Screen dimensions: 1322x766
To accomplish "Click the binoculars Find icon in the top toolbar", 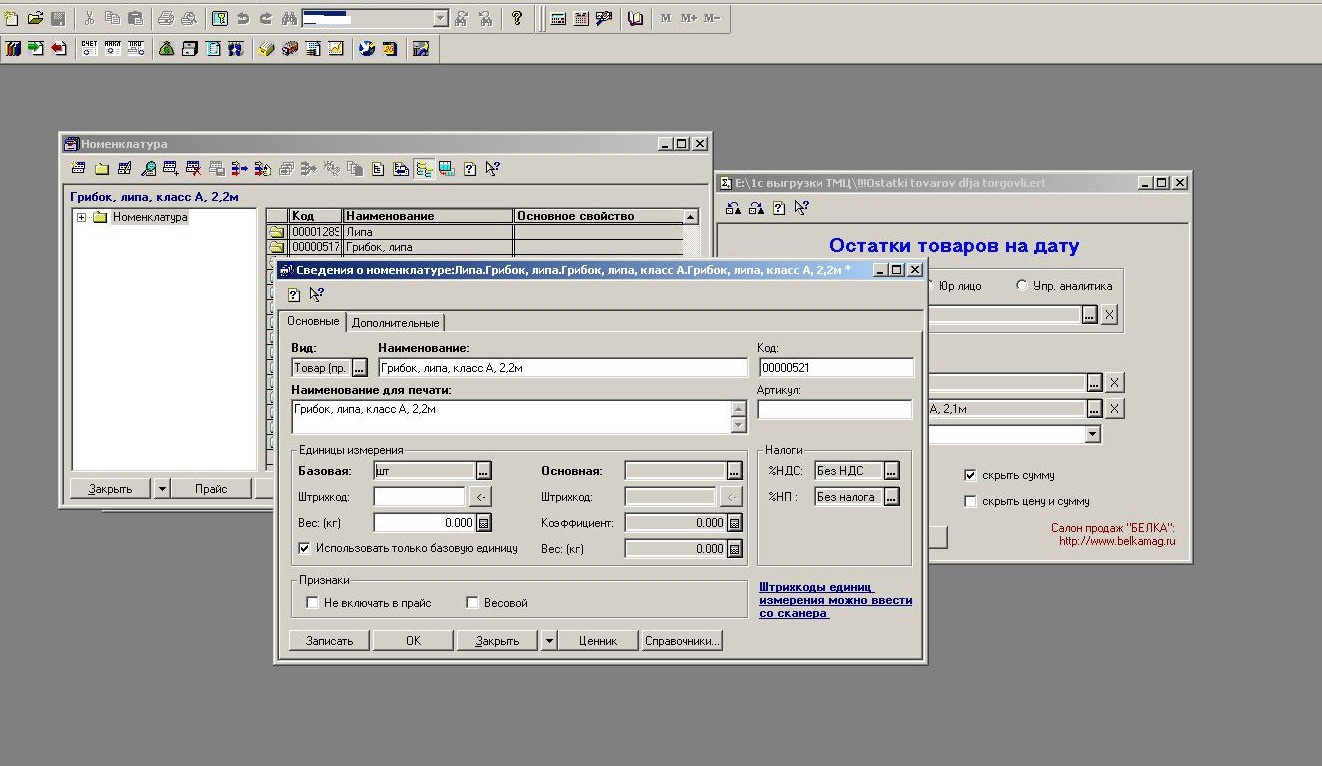I will click(x=289, y=18).
